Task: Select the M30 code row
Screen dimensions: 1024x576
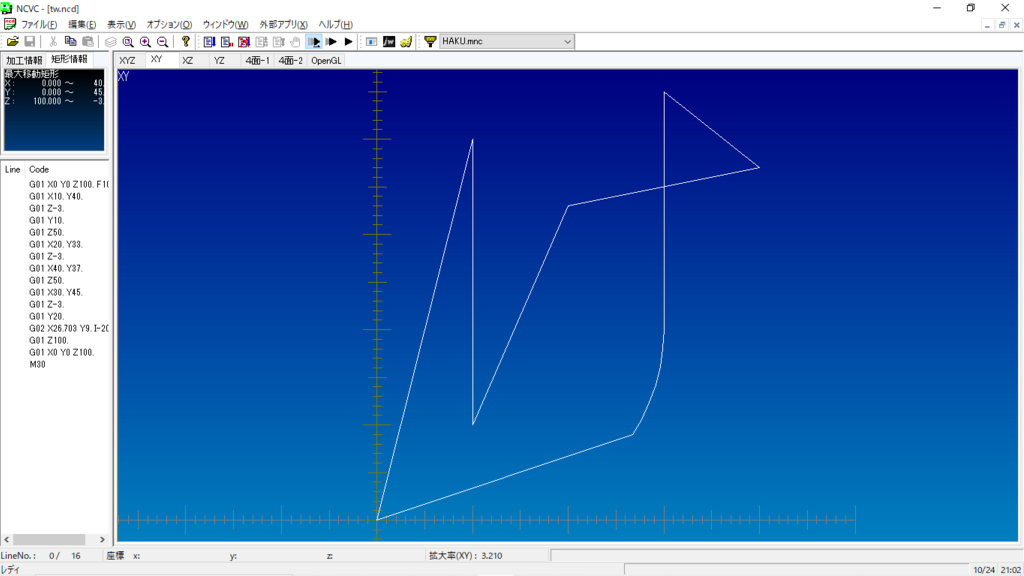Action: (37, 364)
